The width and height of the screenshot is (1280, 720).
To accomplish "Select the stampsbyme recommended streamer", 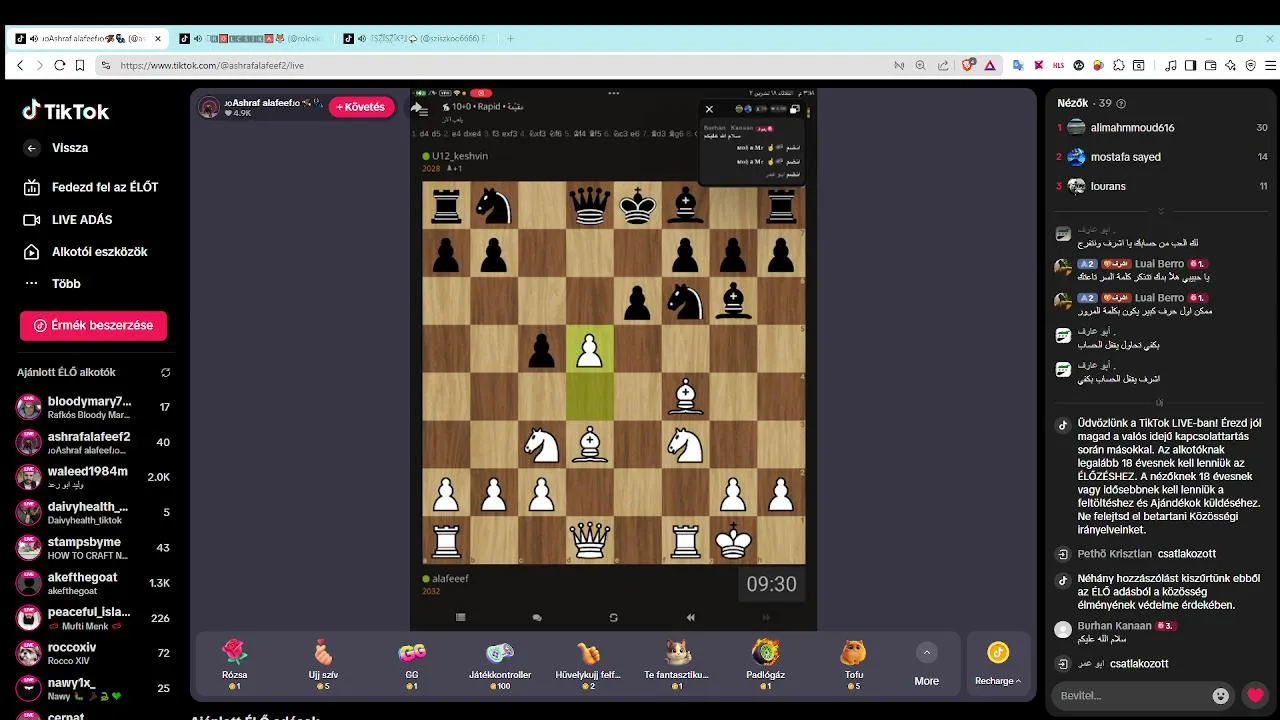I will [x=93, y=548].
